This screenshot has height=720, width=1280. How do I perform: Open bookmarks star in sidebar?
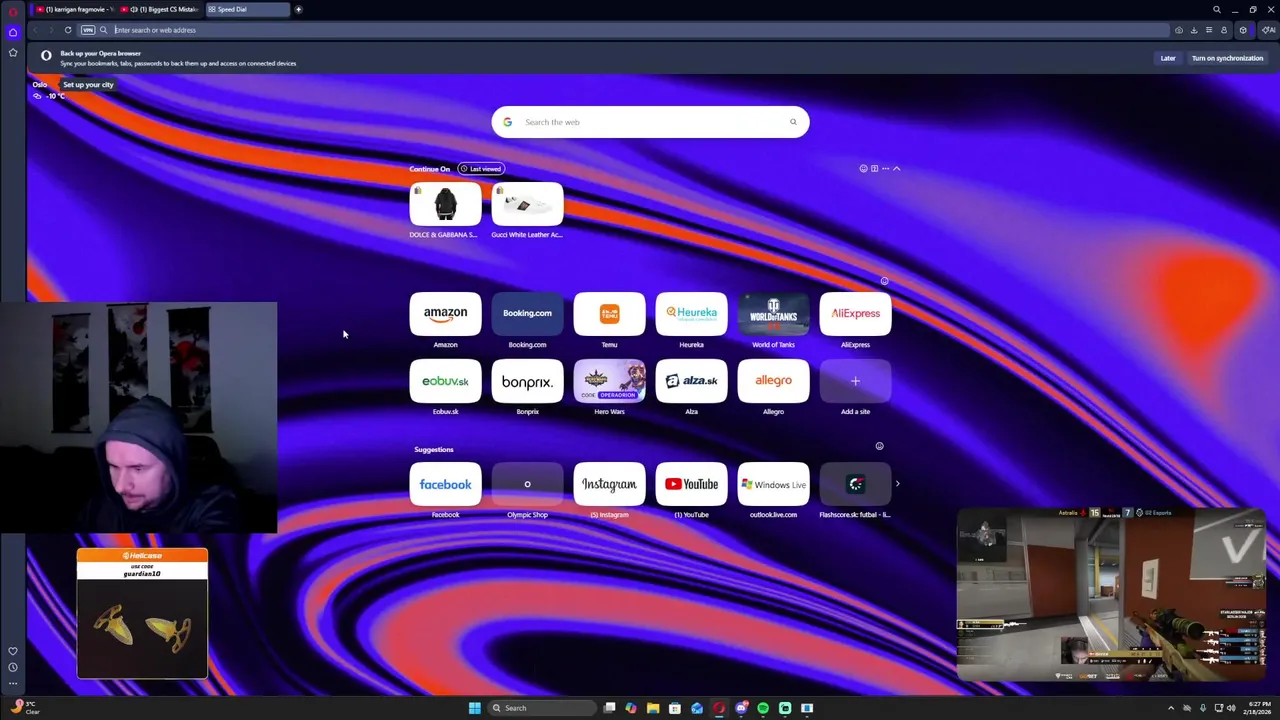click(13, 52)
